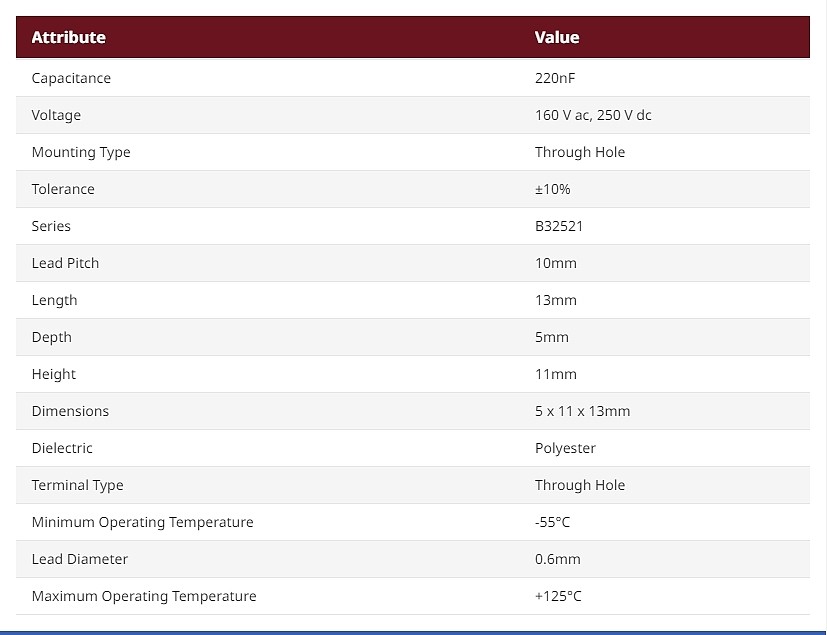This screenshot has height=635, width=827.
Task: Select 'Through Hole' in Terminal Type row
Action: point(580,485)
